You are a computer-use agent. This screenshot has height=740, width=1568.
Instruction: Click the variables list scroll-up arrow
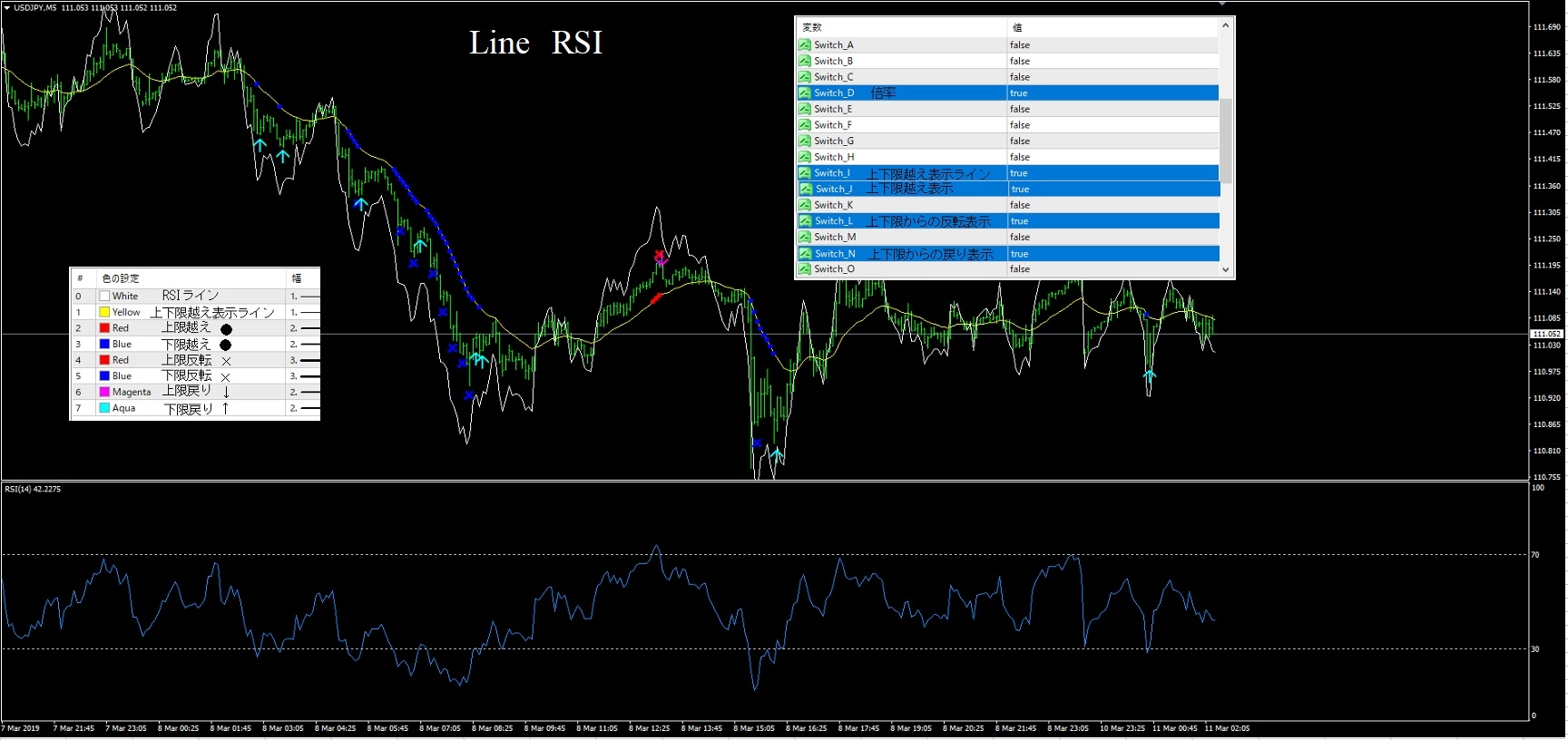click(1226, 26)
